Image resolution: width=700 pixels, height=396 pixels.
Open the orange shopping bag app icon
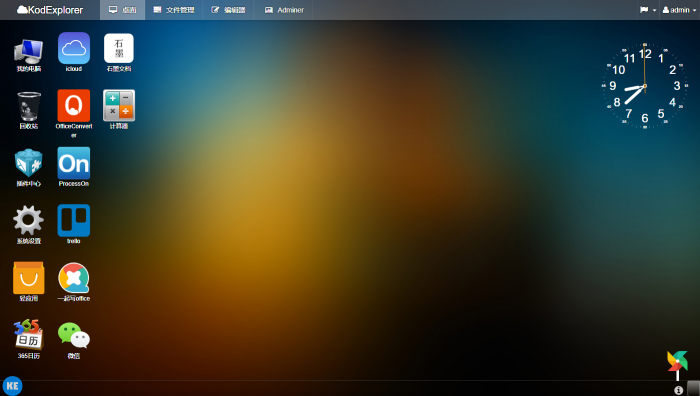click(29, 278)
